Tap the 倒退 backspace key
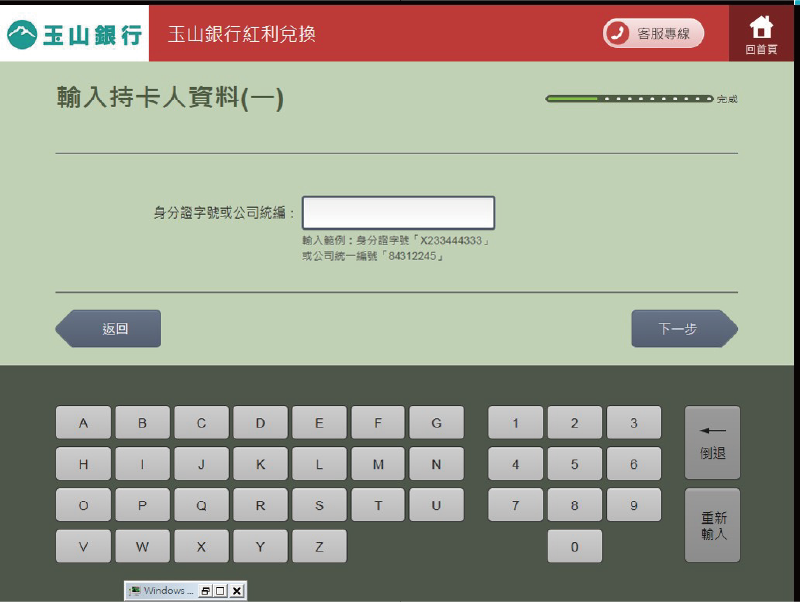This screenshot has width=800, height=602. (x=712, y=442)
